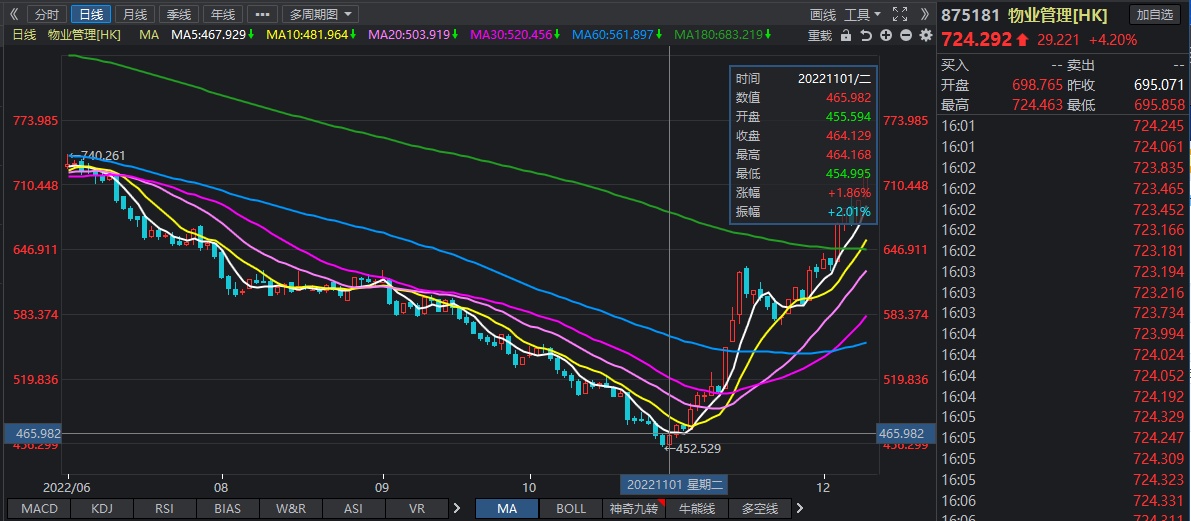Enter fullscreen chart mode
The height and width of the screenshot is (521, 1191).
900,14
